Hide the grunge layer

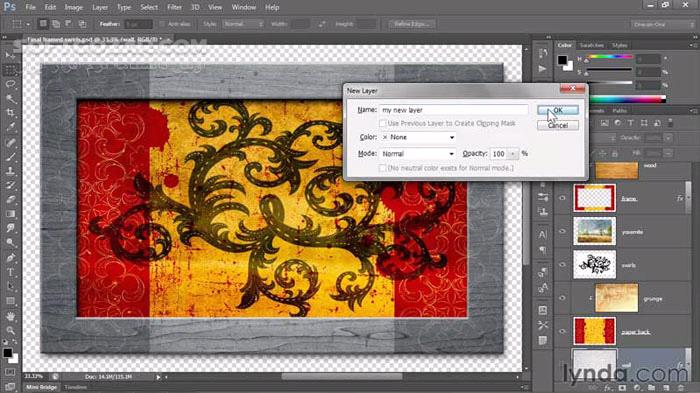click(x=562, y=298)
